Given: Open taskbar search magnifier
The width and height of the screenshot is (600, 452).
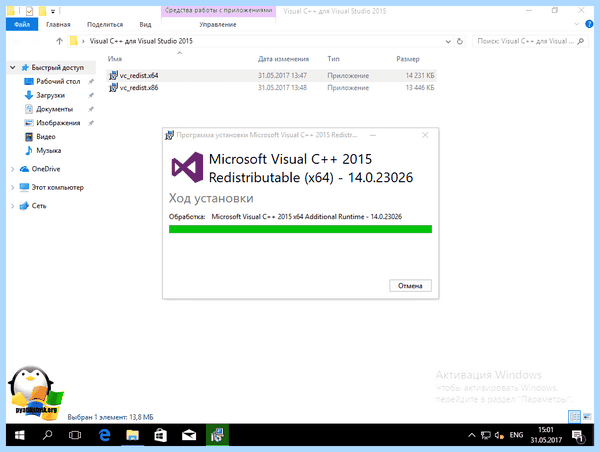Looking at the screenshot, I should (47, 435).
